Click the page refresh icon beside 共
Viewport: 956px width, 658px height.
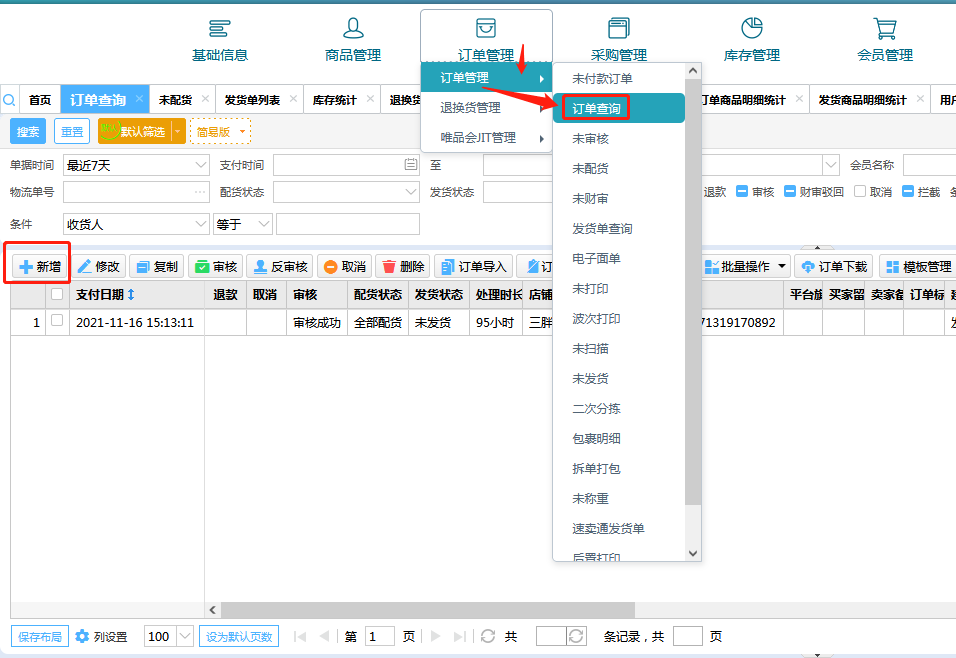tap(488, 636)
